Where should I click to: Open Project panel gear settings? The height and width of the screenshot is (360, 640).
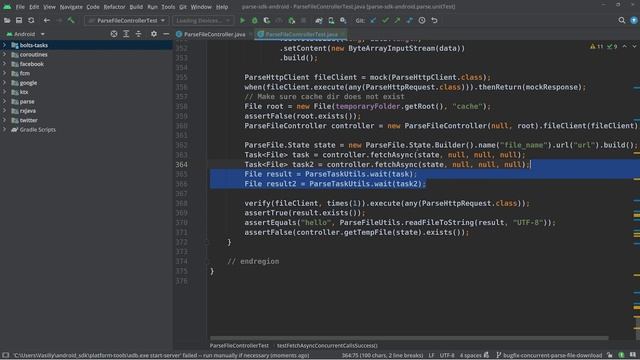tap(154, 34)
